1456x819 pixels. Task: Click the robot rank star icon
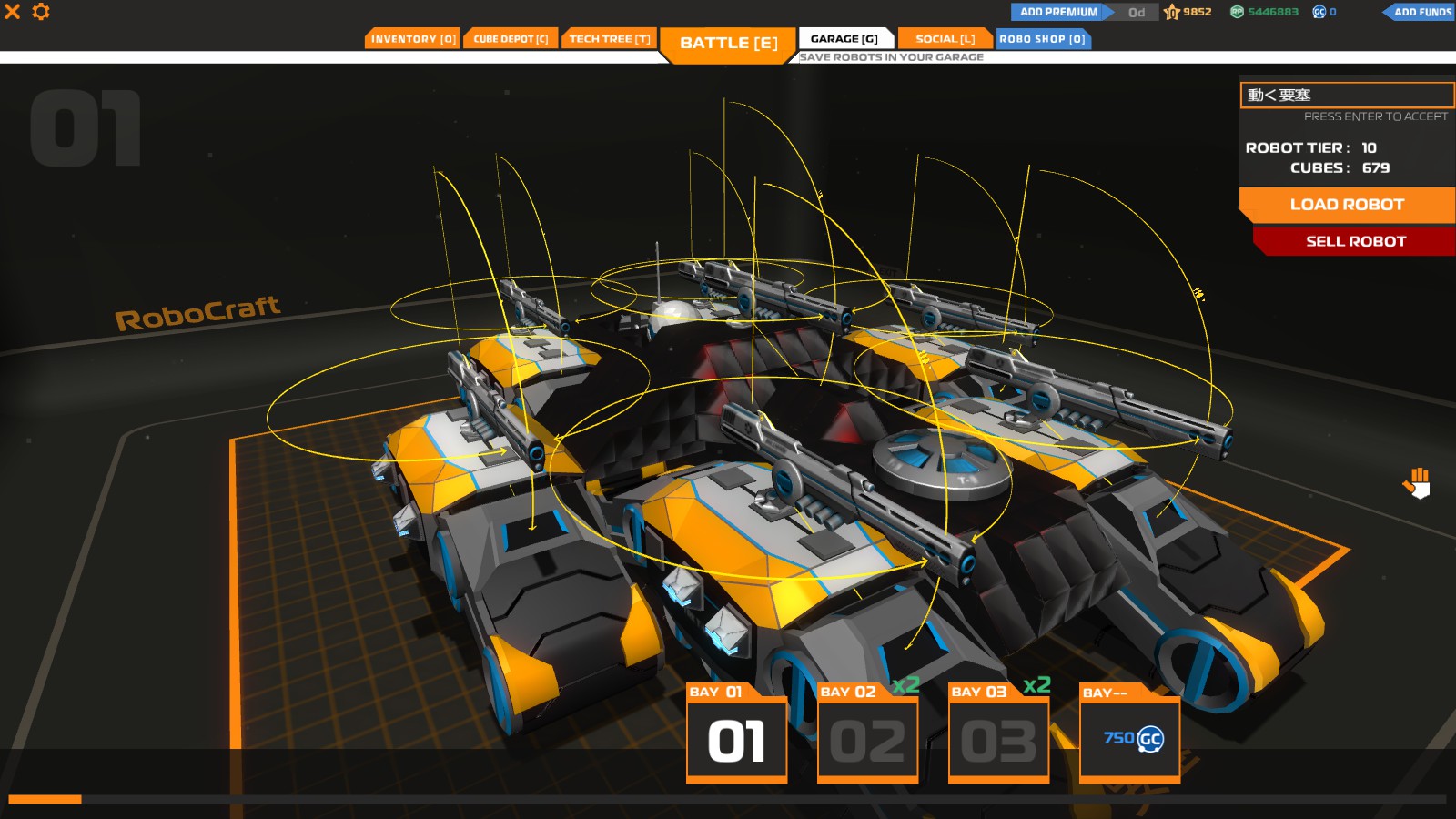click(1172, 12)
